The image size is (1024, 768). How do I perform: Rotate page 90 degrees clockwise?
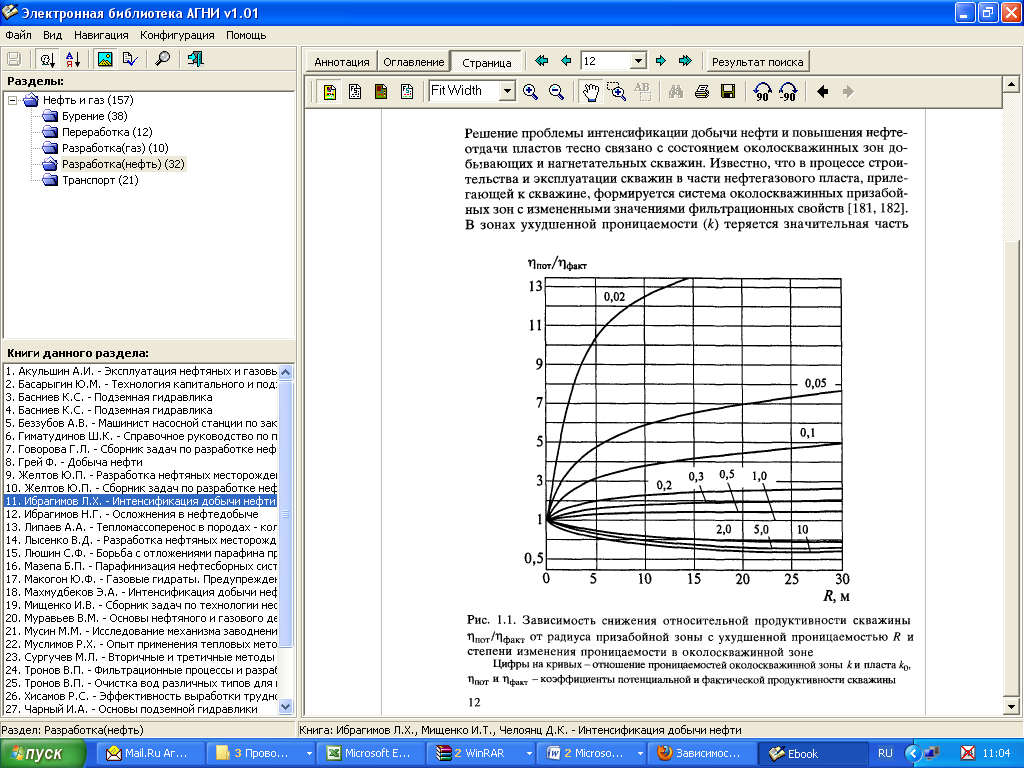click(x=763, y=92)
